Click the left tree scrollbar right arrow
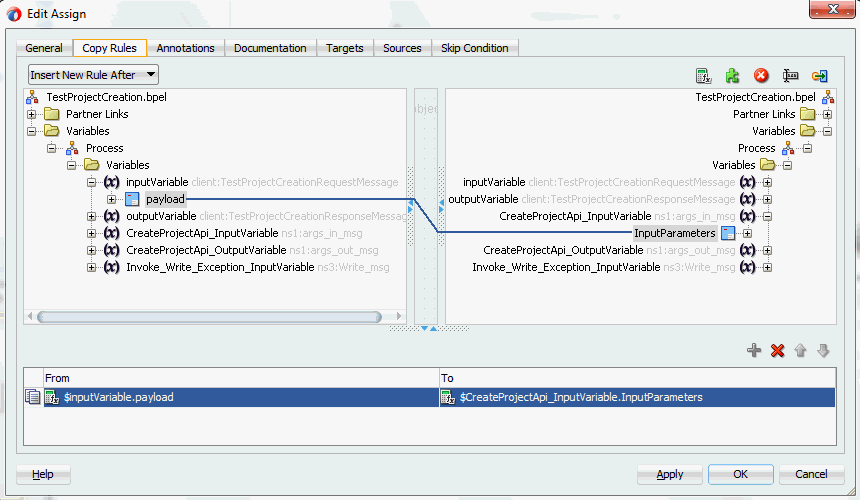 click(399, 316)
